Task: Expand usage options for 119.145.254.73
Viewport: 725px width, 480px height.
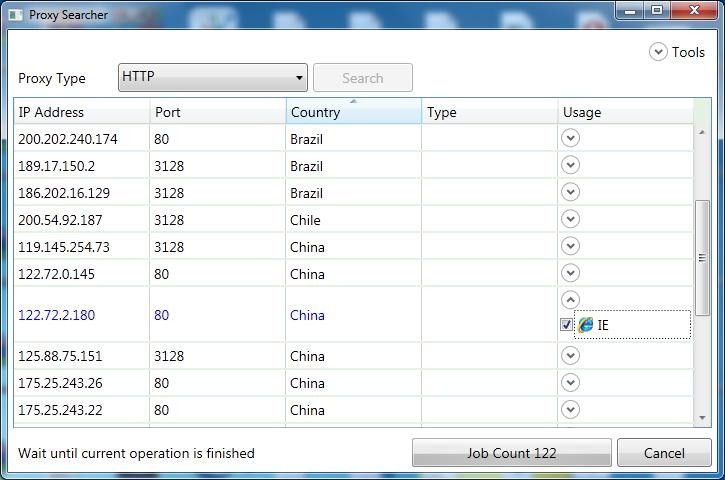Action: pos(571,246)
